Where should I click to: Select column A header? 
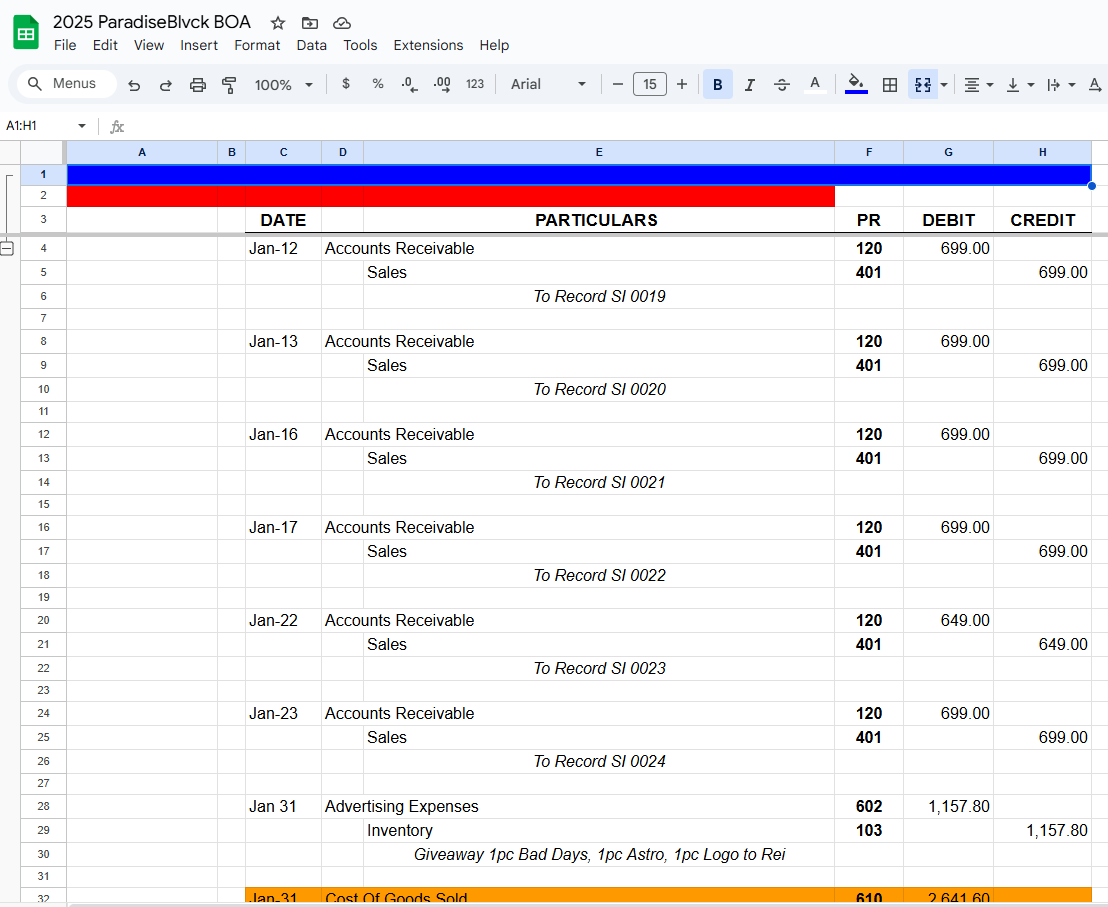tap(142, 152)
